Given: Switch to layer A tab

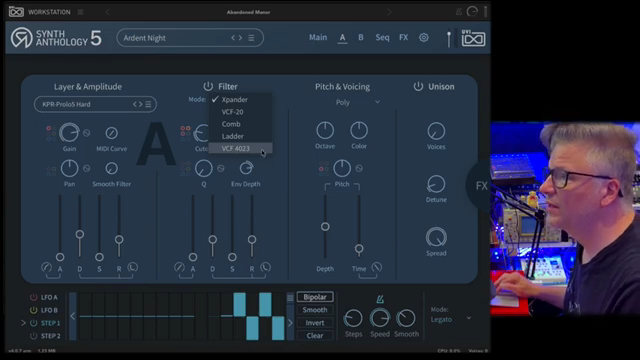Looking at the screenshot, I should point(342,38).
